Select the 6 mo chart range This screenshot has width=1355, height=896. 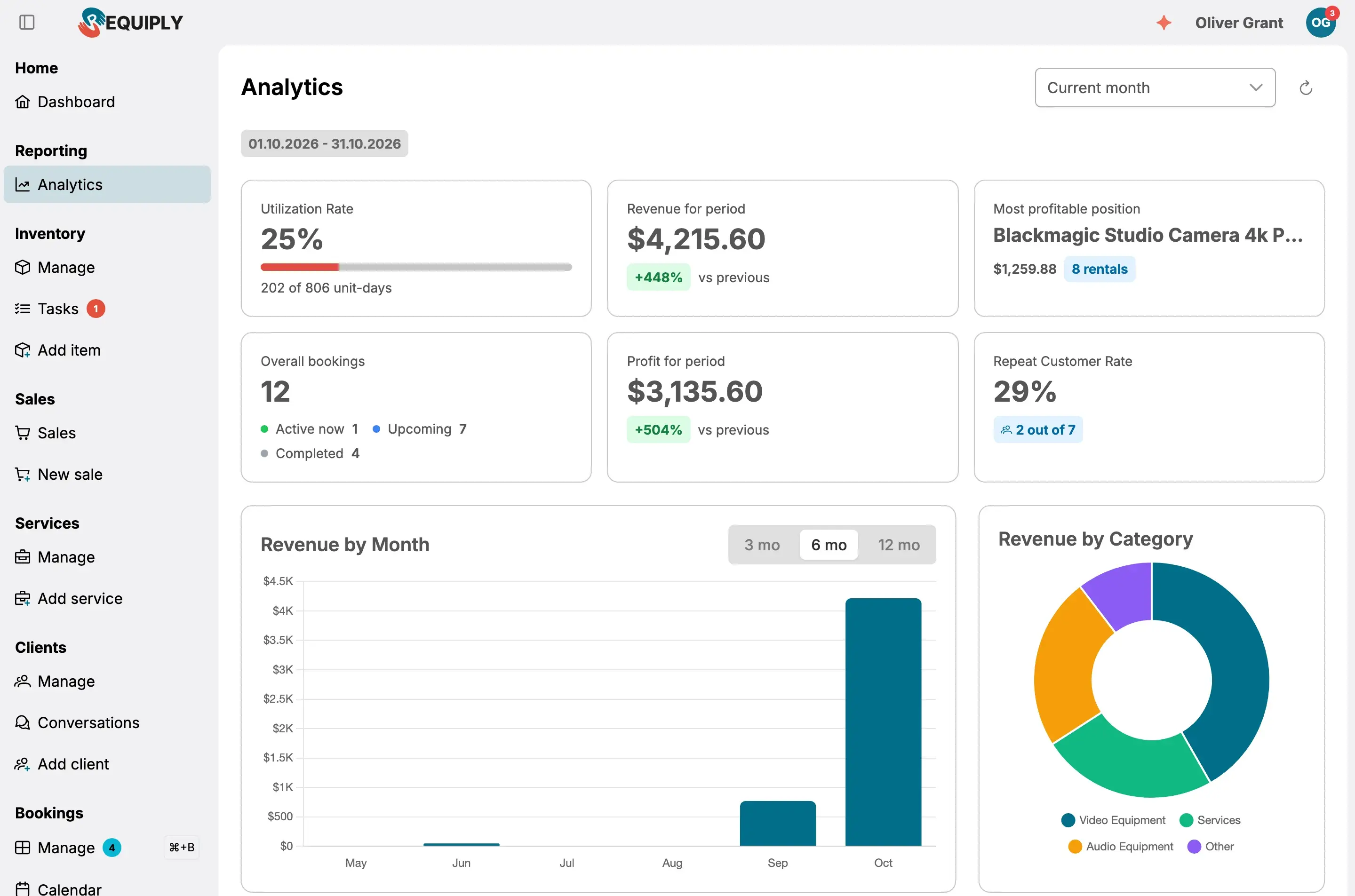pyautogui.click(x=828, y=545)
